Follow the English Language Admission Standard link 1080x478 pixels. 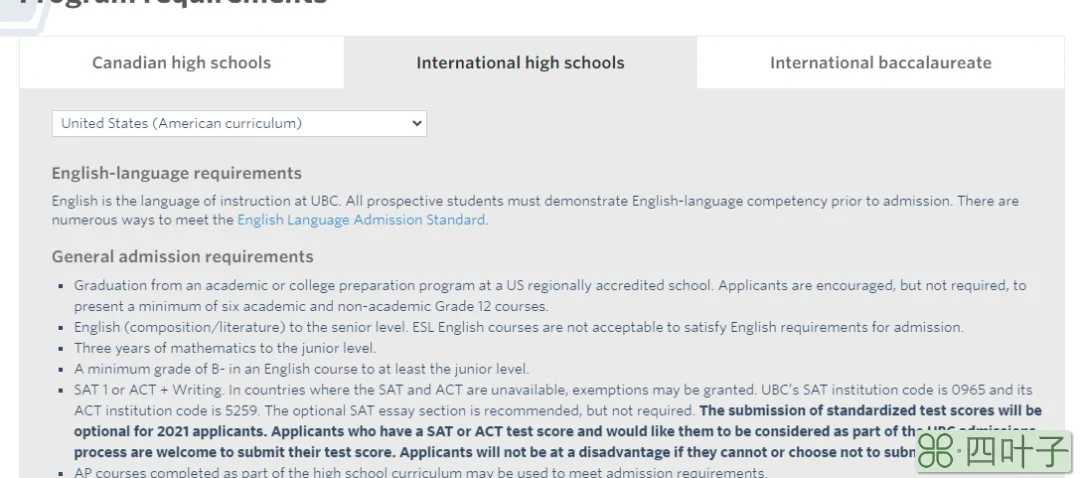(x=361, y=220)
